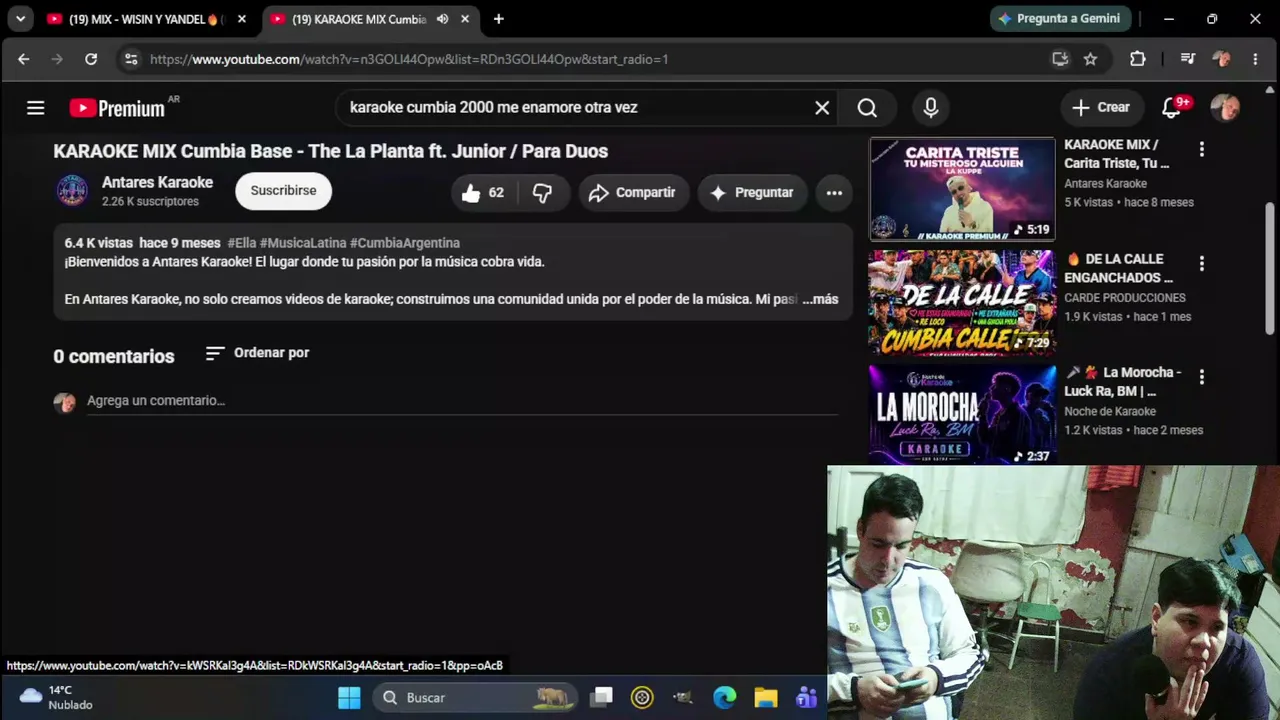Image resolution: width=1280 pixels, height=720 pixels.
Task: Open De La Calle Cumbia thumbnail
Action: click(x=962, y=303)
